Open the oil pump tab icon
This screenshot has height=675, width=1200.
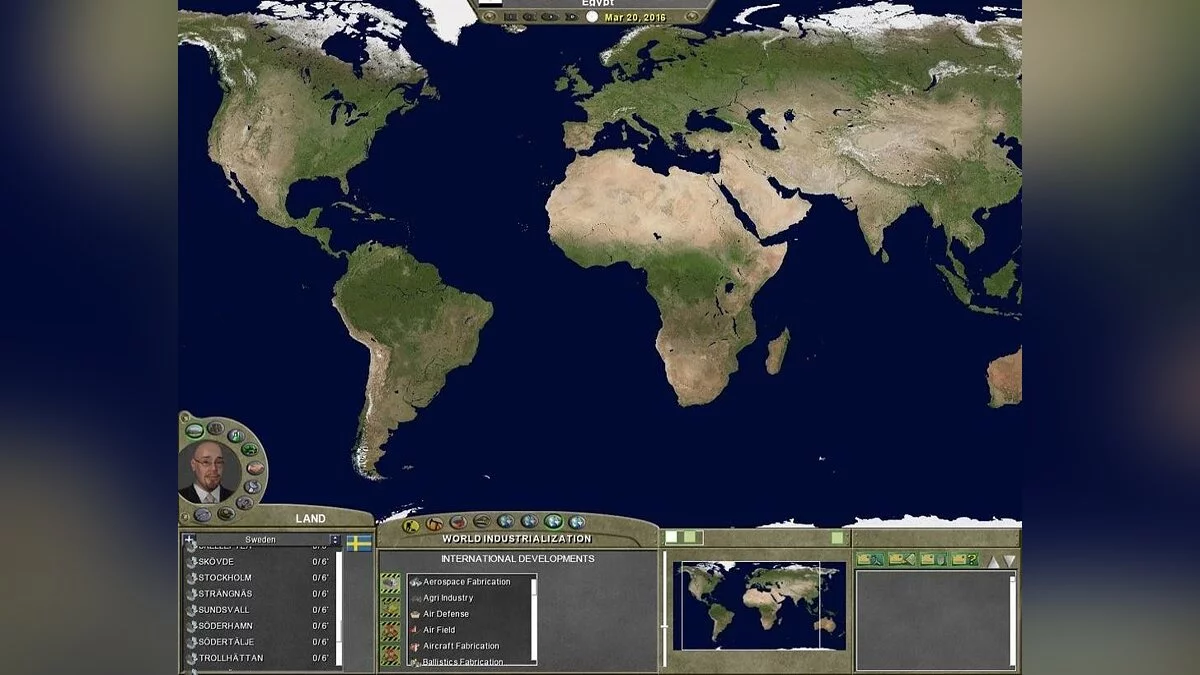[434, 523]
